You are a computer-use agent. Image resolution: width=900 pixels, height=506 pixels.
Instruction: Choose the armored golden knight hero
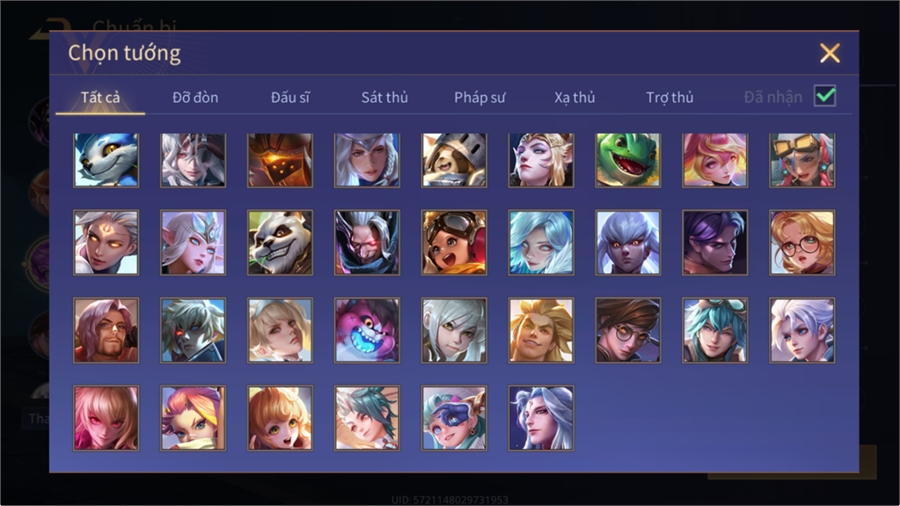coord(280,160)
